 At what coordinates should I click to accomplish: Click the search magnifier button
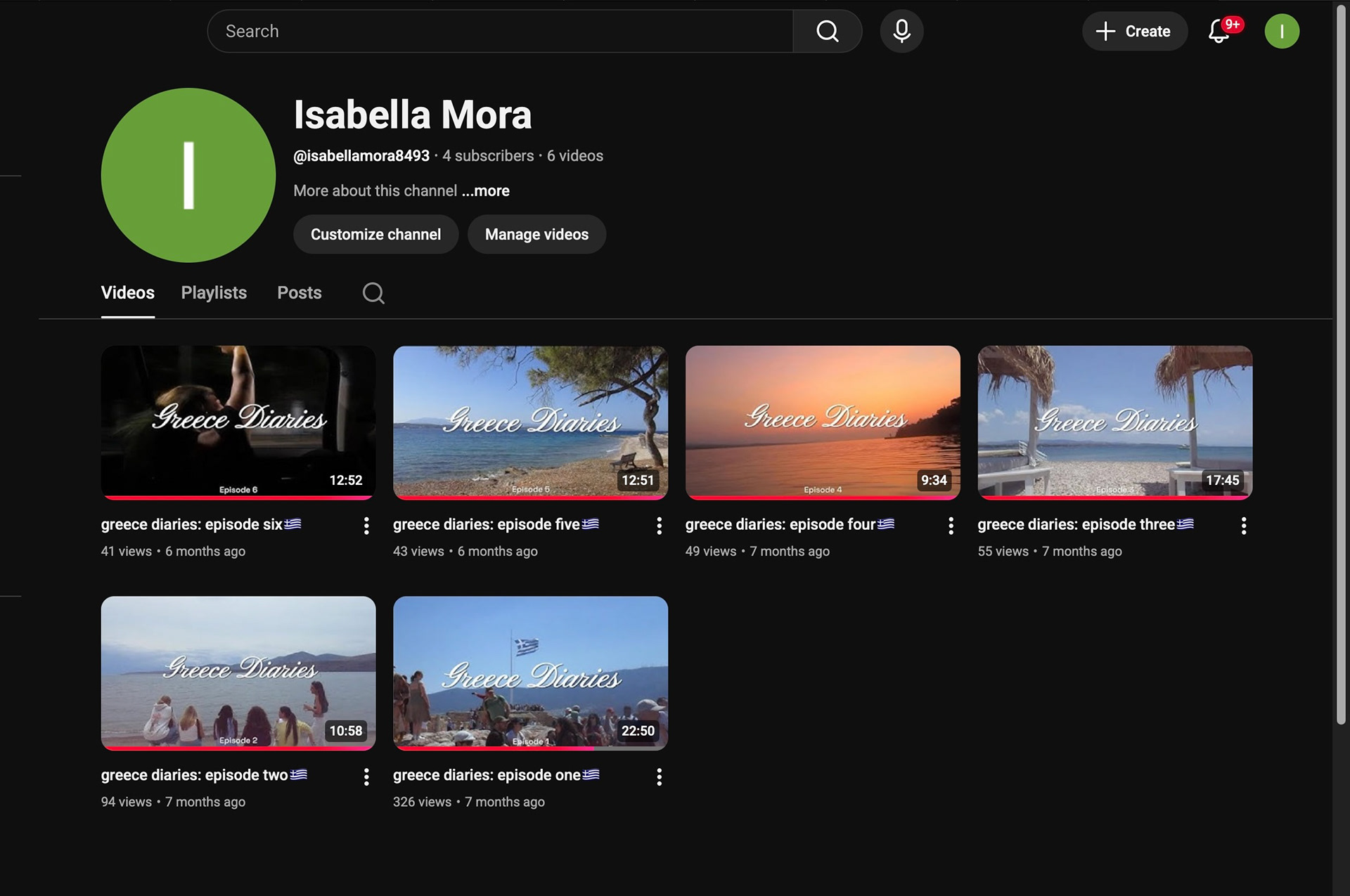[827, 31]
